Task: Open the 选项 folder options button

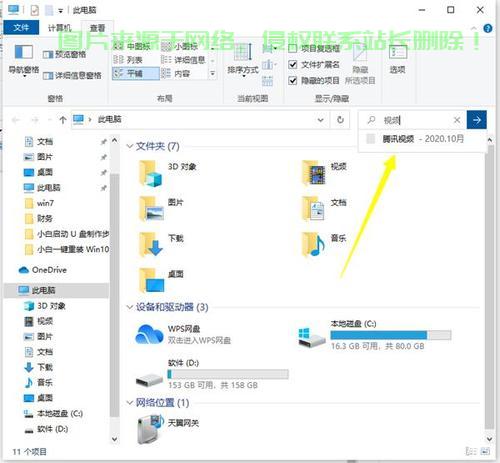Action: pos(398,59)
